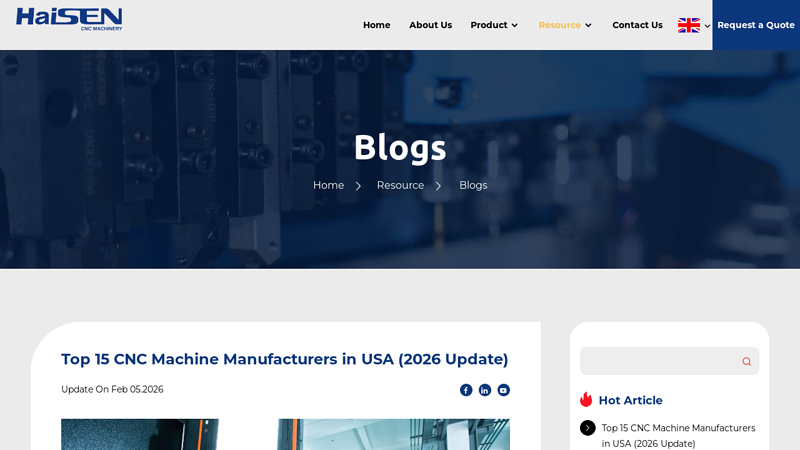Open the Blogs breadcrumb link
Viewport: 800px width, 450px height.
tap(473, 185)
